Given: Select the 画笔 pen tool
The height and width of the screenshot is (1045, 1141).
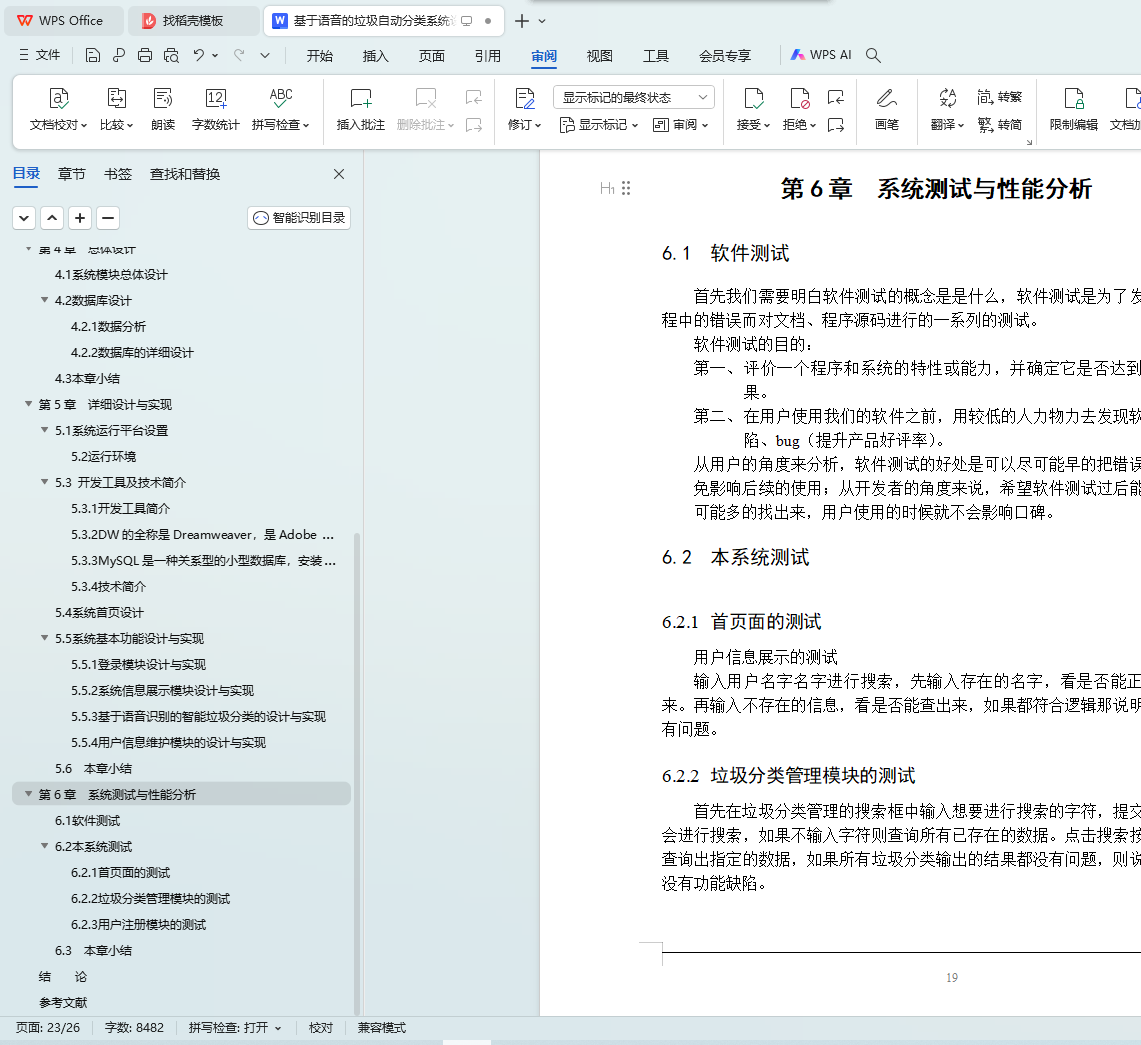Looking at the screenshot, I should point(886,109).
